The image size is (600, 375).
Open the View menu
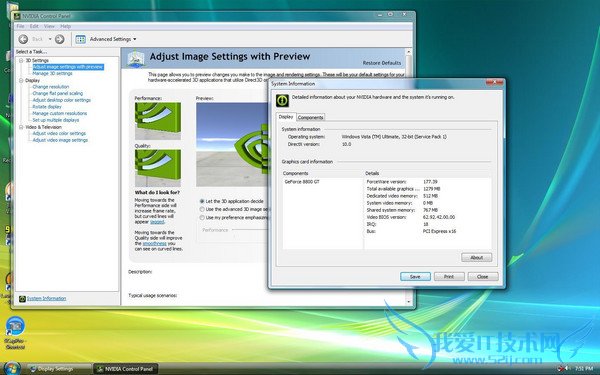point(49,26)
